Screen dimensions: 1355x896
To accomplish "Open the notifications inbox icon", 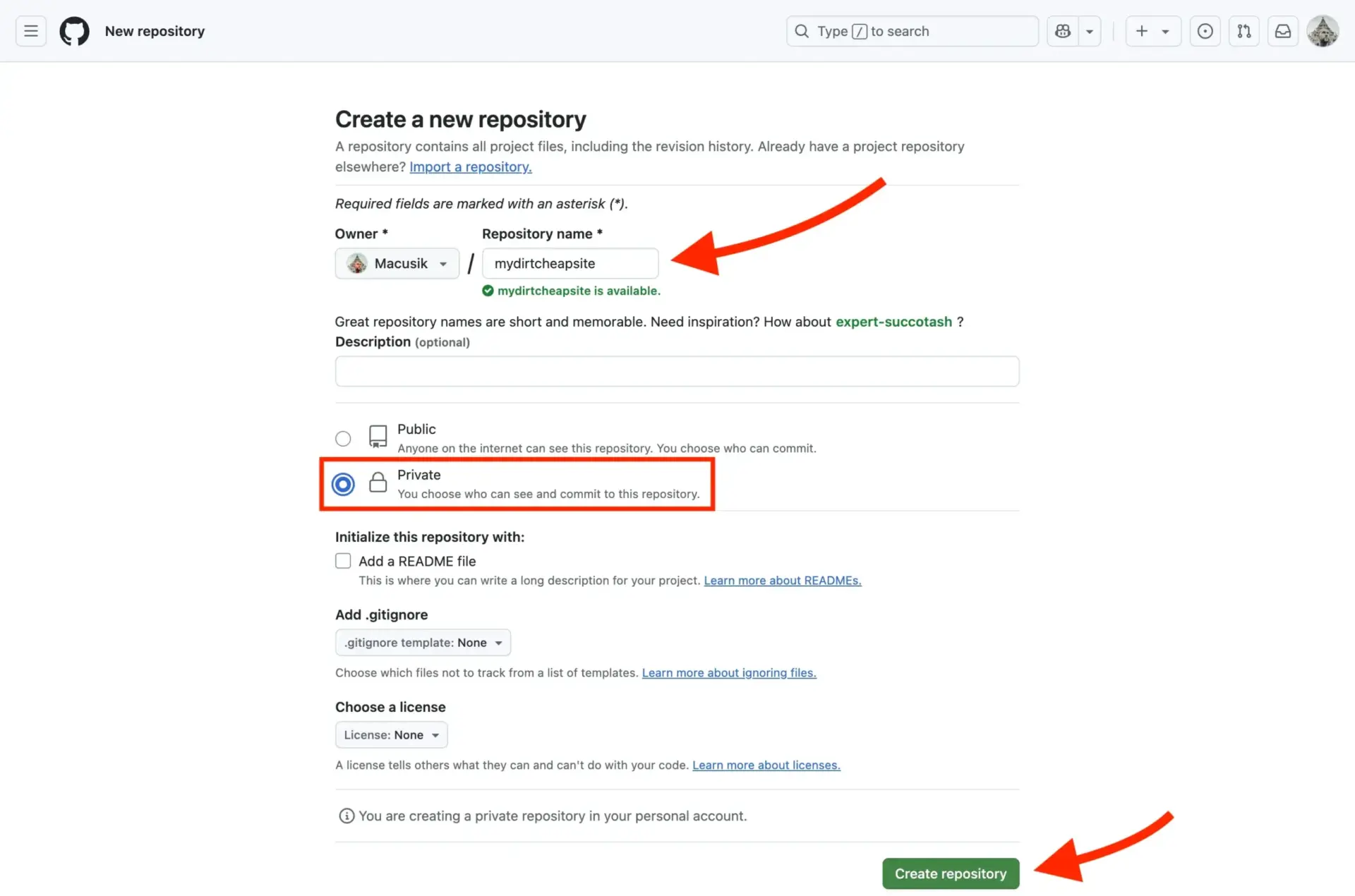I will point(1283,31).
